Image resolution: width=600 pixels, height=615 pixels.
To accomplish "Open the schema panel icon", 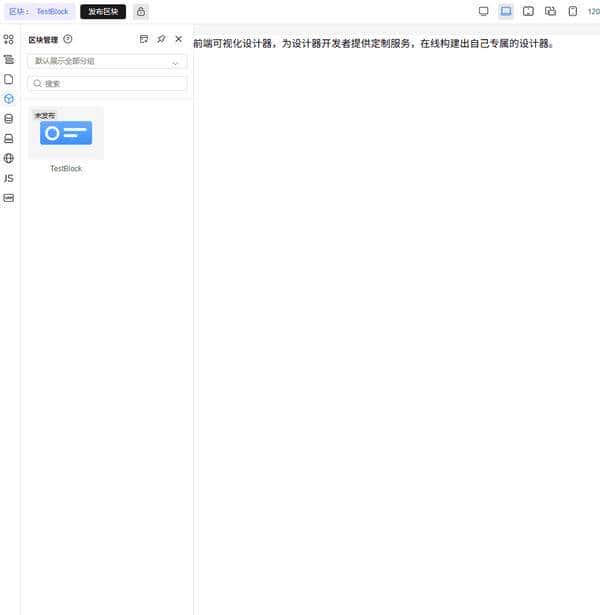I will (x=9, y=198).
